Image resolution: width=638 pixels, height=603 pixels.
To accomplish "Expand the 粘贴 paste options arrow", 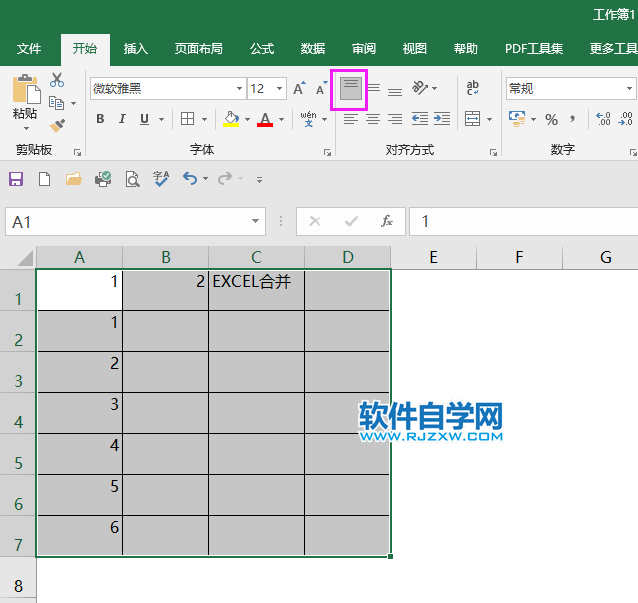I will (x=26, y=129).
